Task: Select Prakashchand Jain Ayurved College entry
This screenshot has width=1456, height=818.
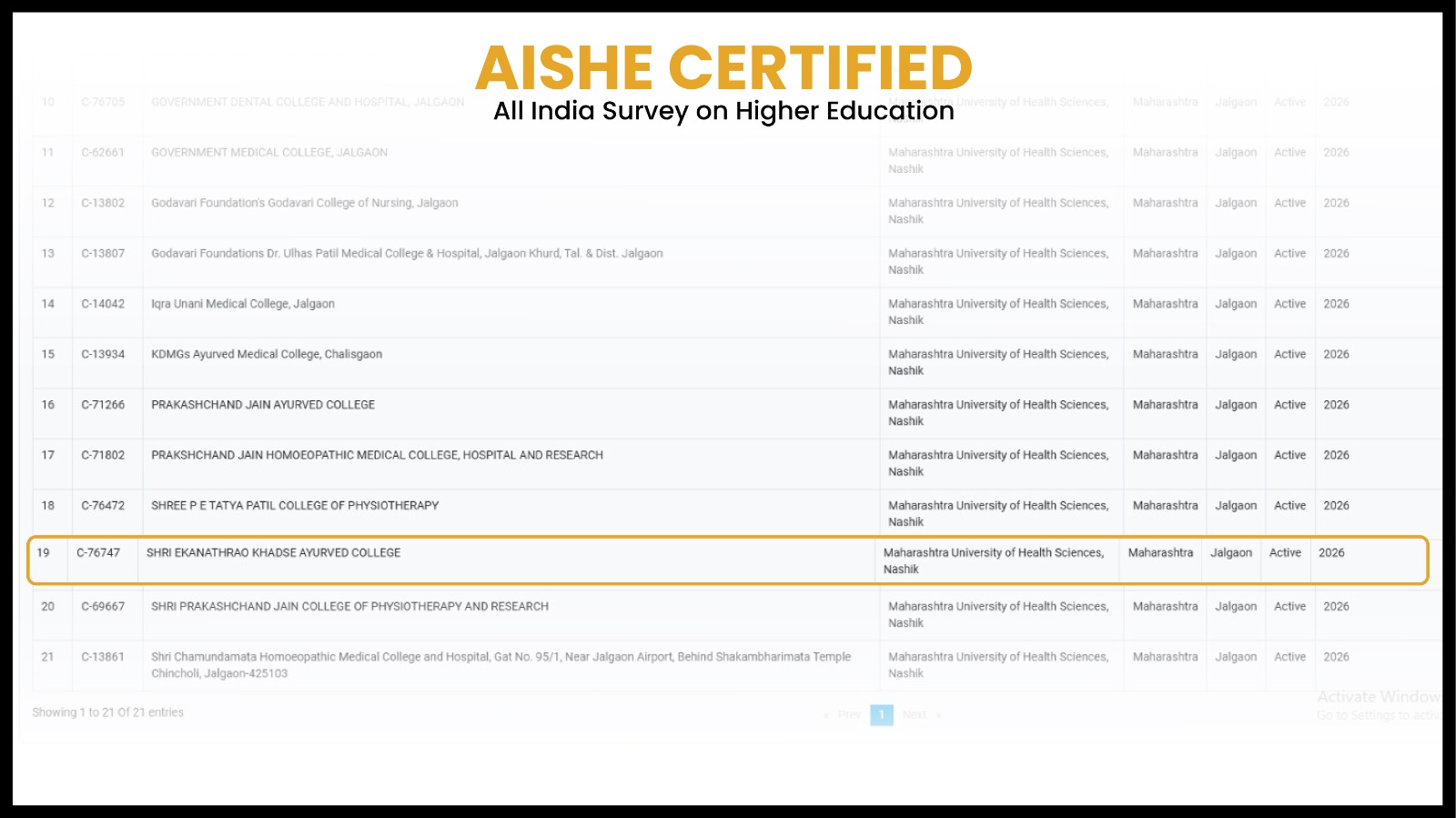Action: [263, 405]
